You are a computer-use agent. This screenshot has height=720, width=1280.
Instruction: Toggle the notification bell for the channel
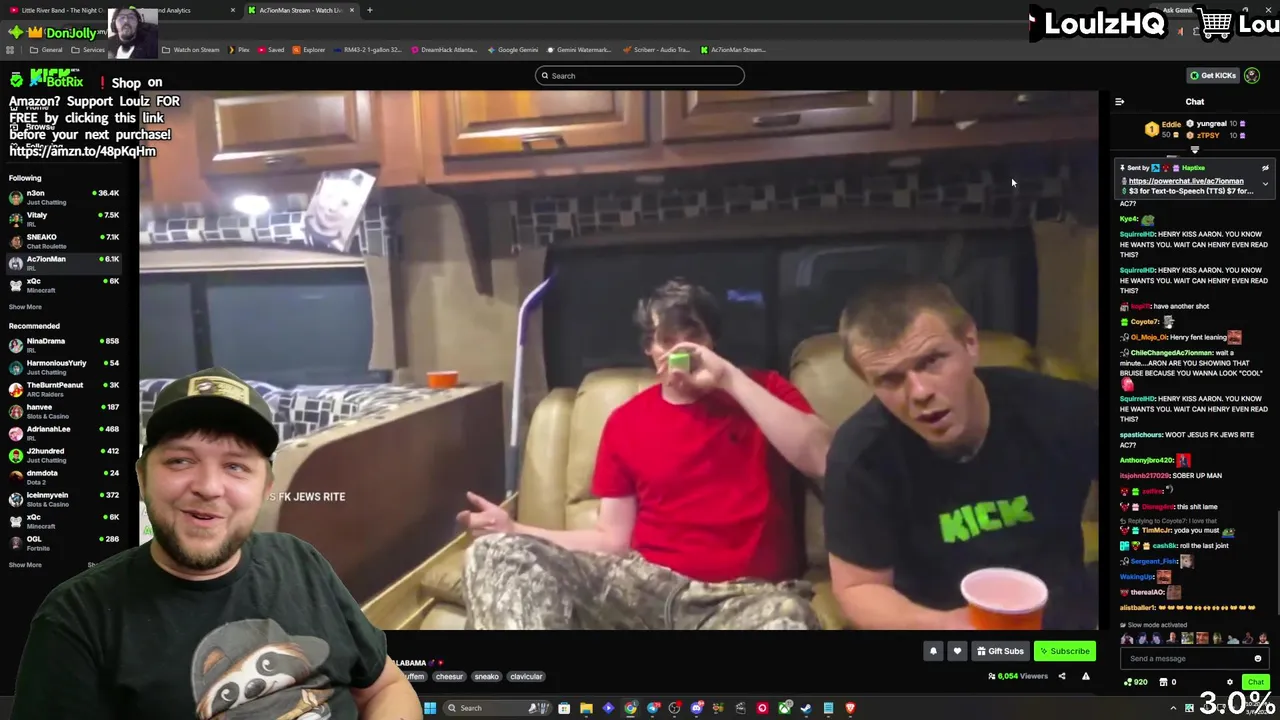click(x=933, y=651)
